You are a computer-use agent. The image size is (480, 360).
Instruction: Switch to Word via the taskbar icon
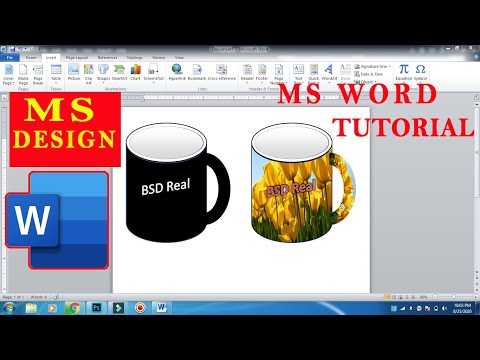pos(162,308)
